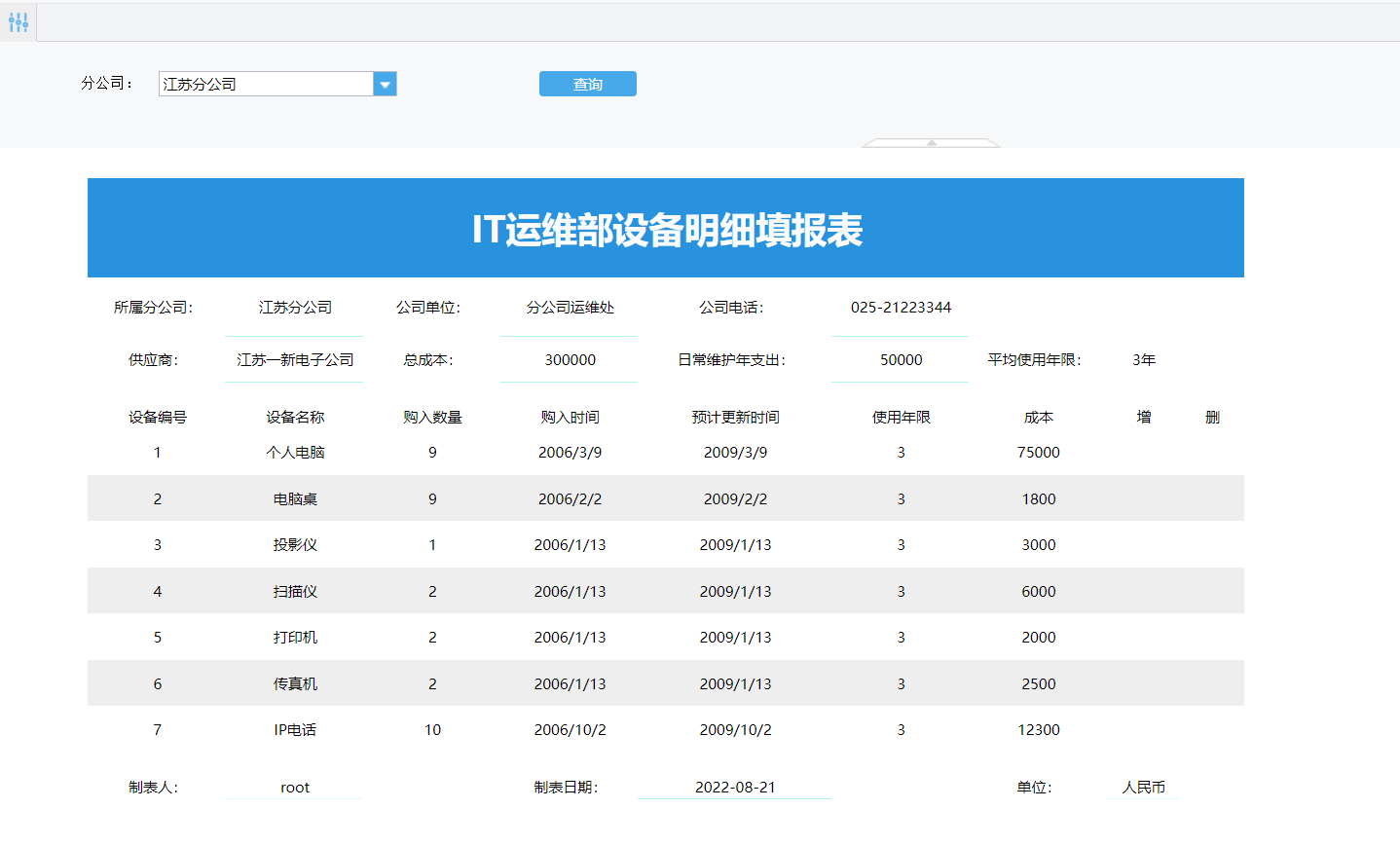This screenshot has width=1400, height=846.
Task: Select the 公司单位 field 分公司运维处
Action: click(x=570, y=308)
